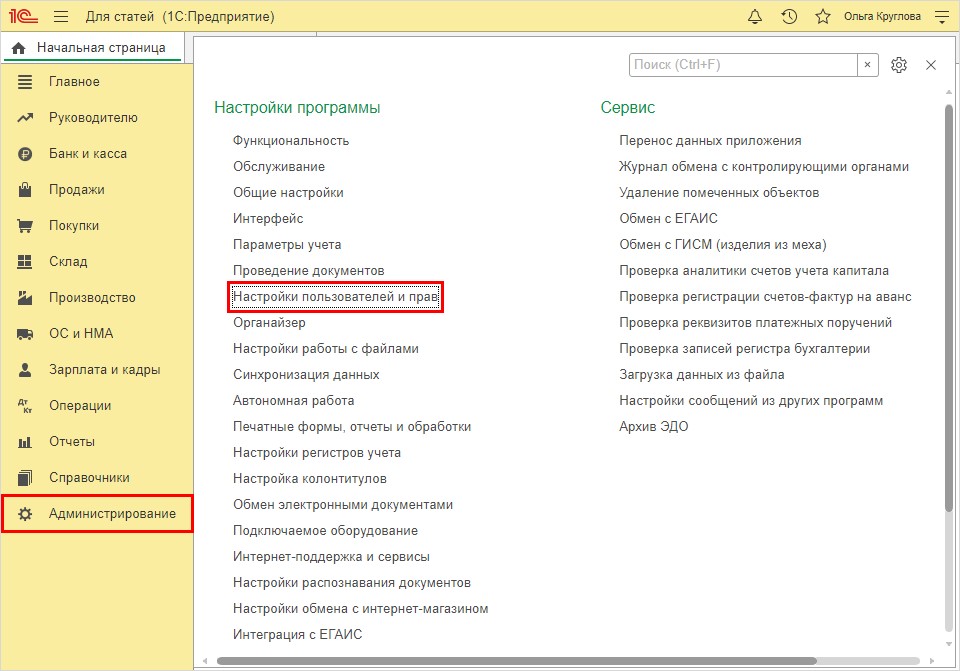
Task: Open the history clock icon
Action: point(789,17)
